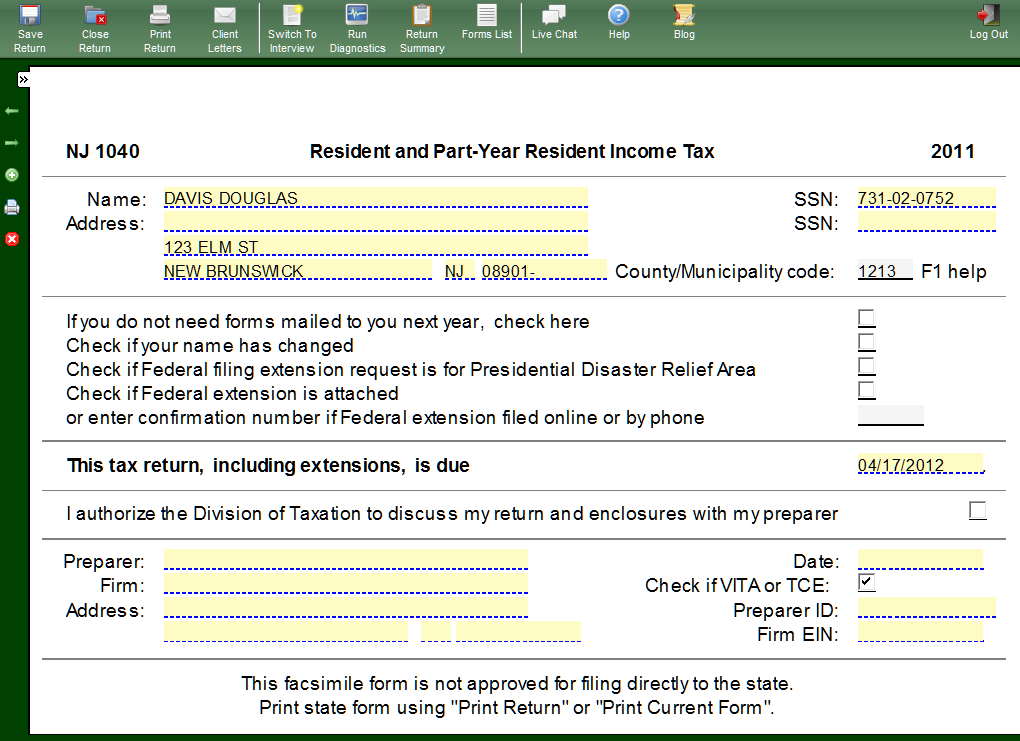The width and height of the screenshot is (1020, 741).
Task: Start a Live Chat session
Action: pyautogui.click(x=554, y=22)
